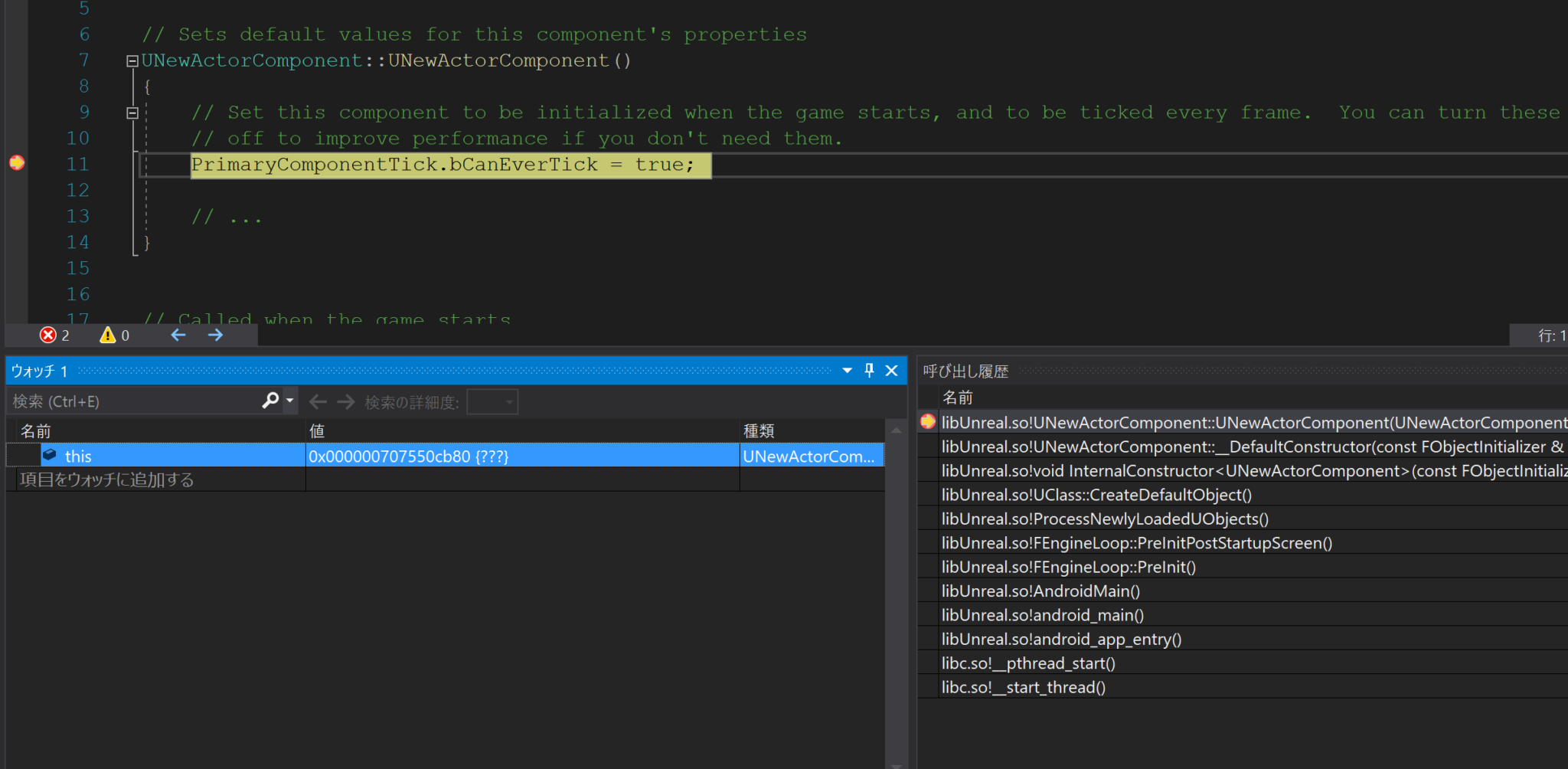Click the forward navigation arrow in the error bar
This screenshot has height=769, width=1568.
click(215, 335)
